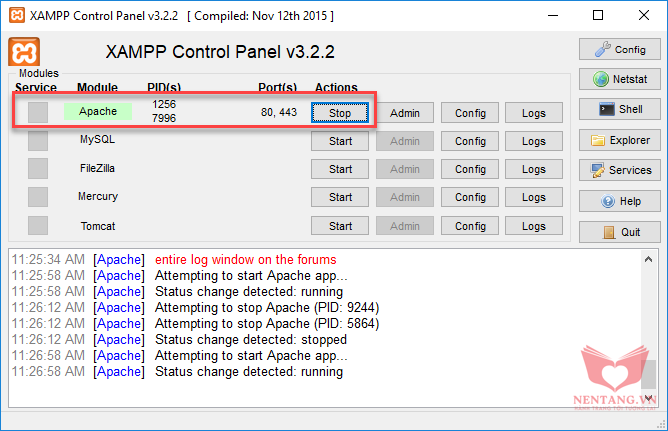Open Config for the FileZilla module
Viewport: 668px width, 431px height.
click(470, 170)
